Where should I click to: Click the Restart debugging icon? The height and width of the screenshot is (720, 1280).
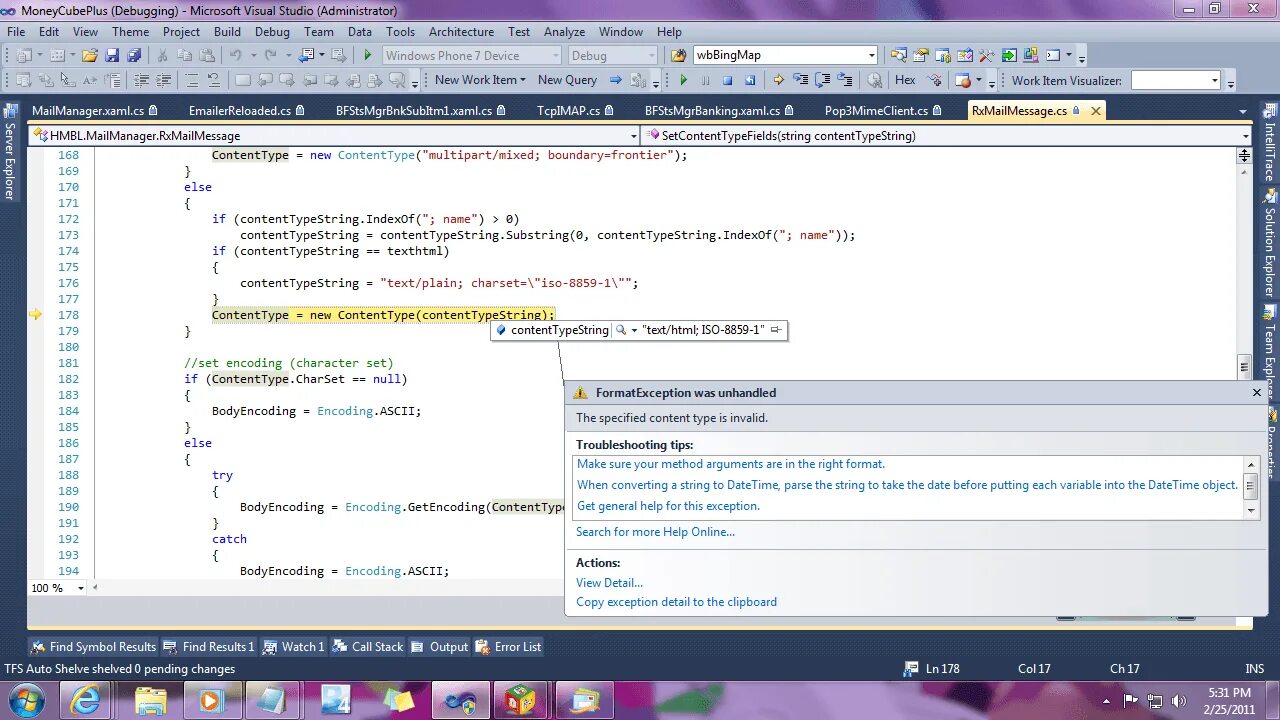click(750, 80)
